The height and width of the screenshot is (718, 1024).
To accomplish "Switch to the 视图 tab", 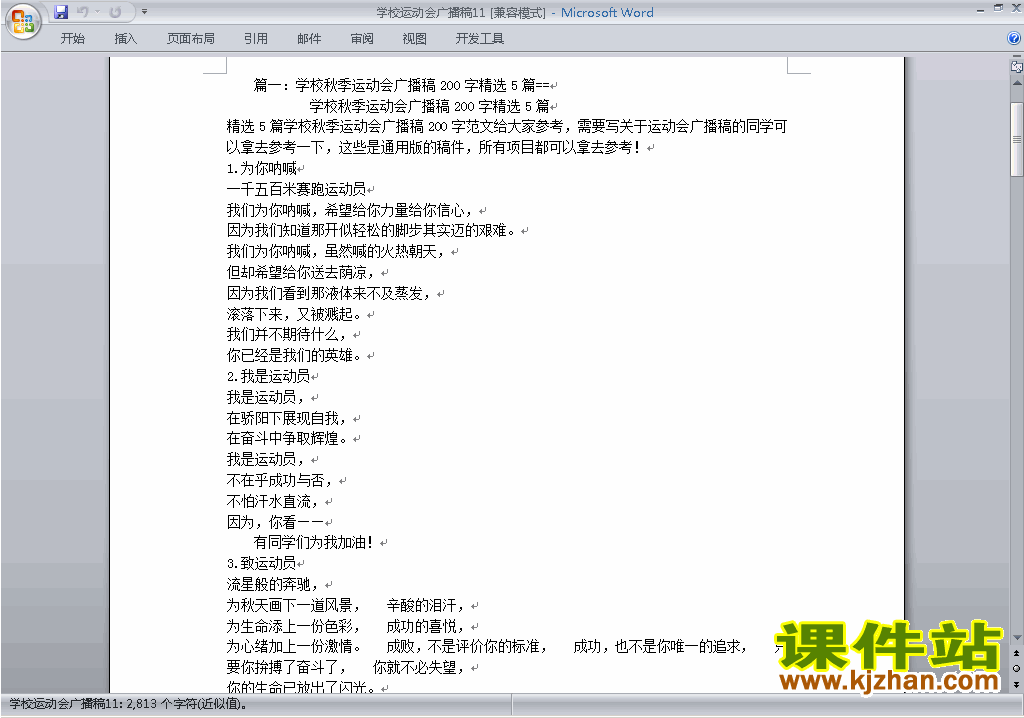I will (415, 39).
